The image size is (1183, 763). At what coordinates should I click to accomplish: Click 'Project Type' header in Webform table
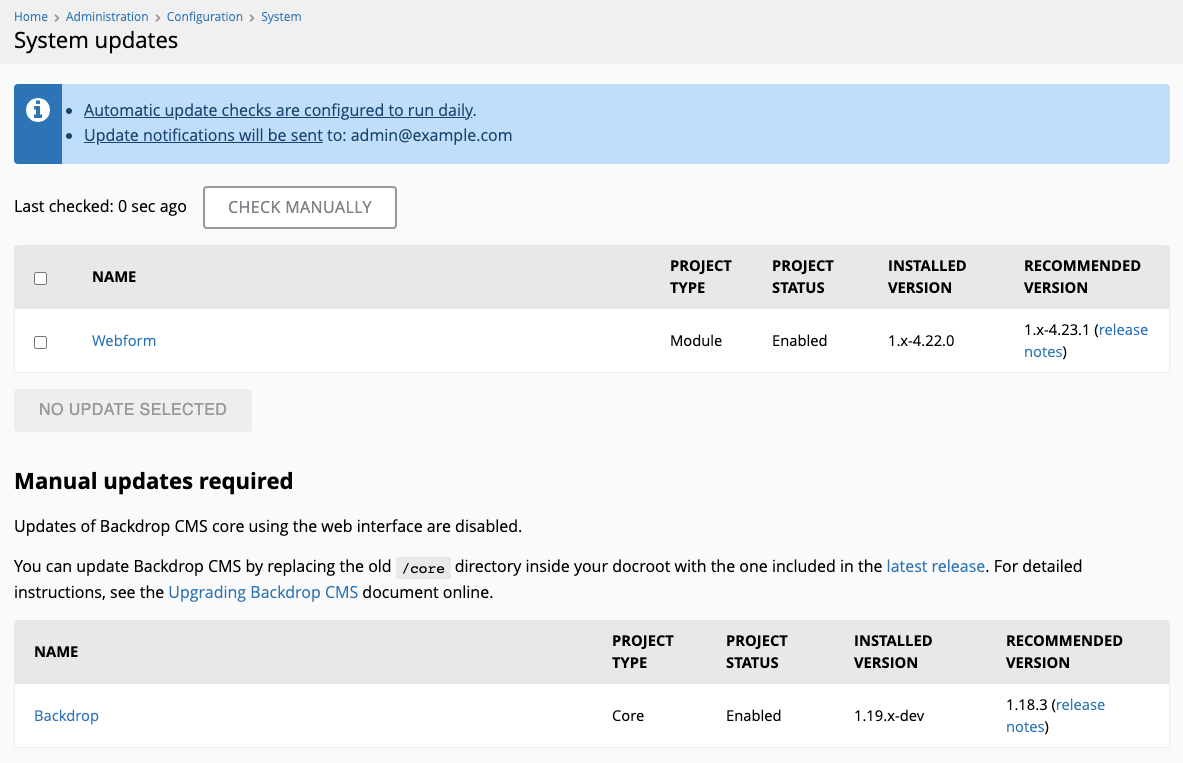pos(700,277)
